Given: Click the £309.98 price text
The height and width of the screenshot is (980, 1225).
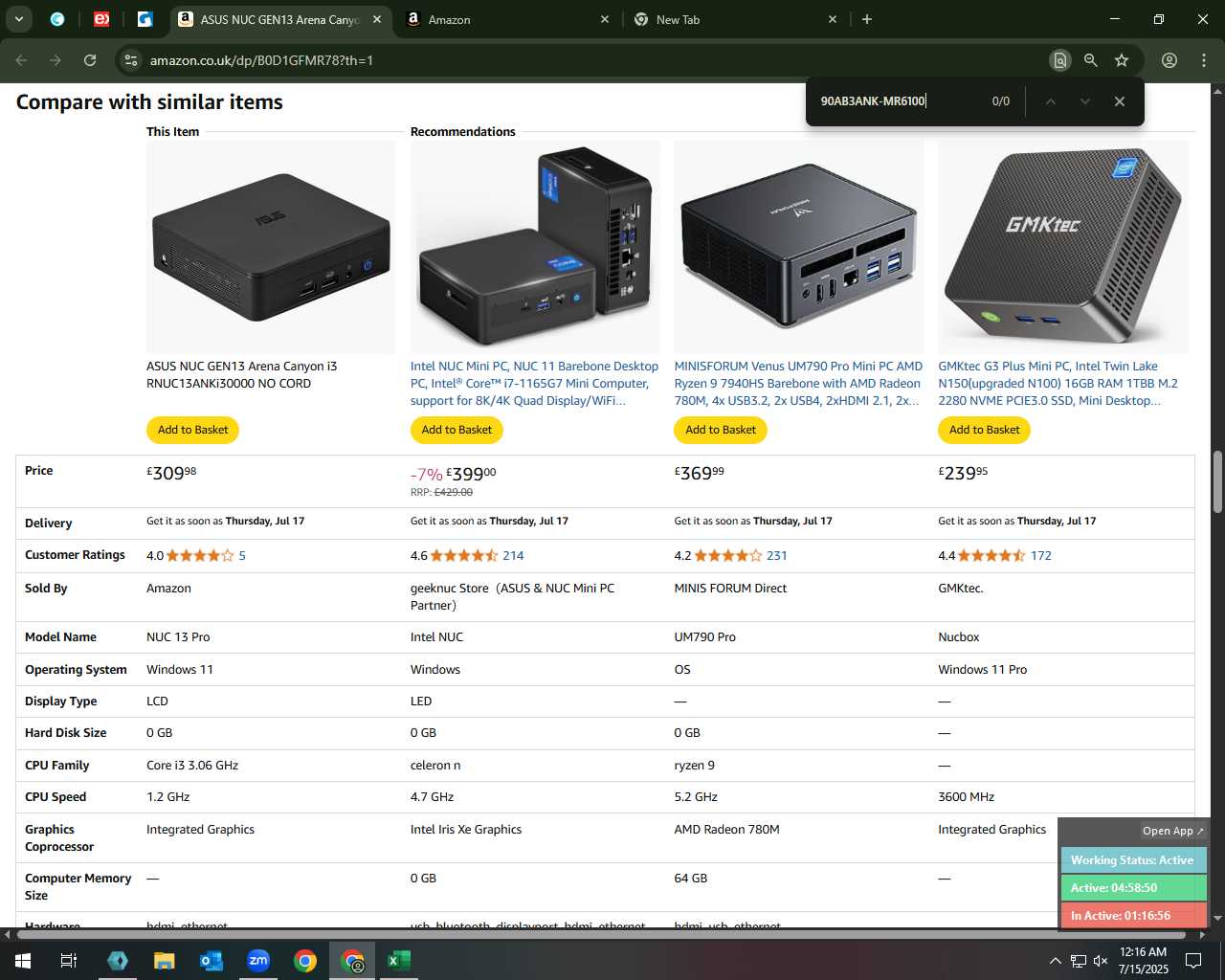Looking at the screenshot, I should click(x=171, y=473).
